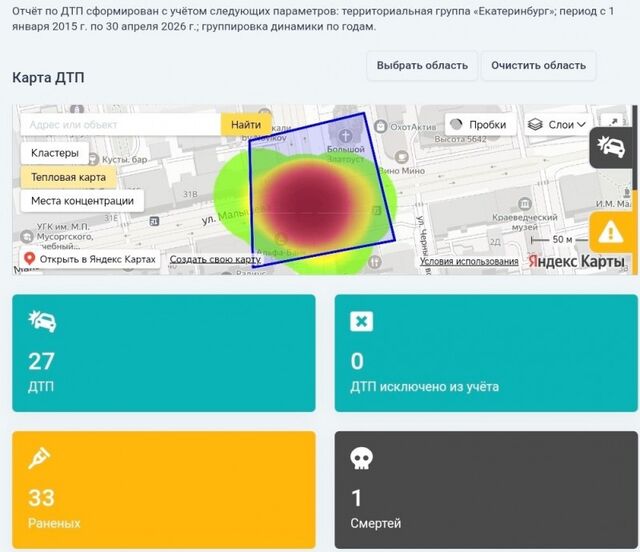The height and width of the screenshot is (552, 640).
Task: Click the skull icon on deaths card
Action: [361, 458]
